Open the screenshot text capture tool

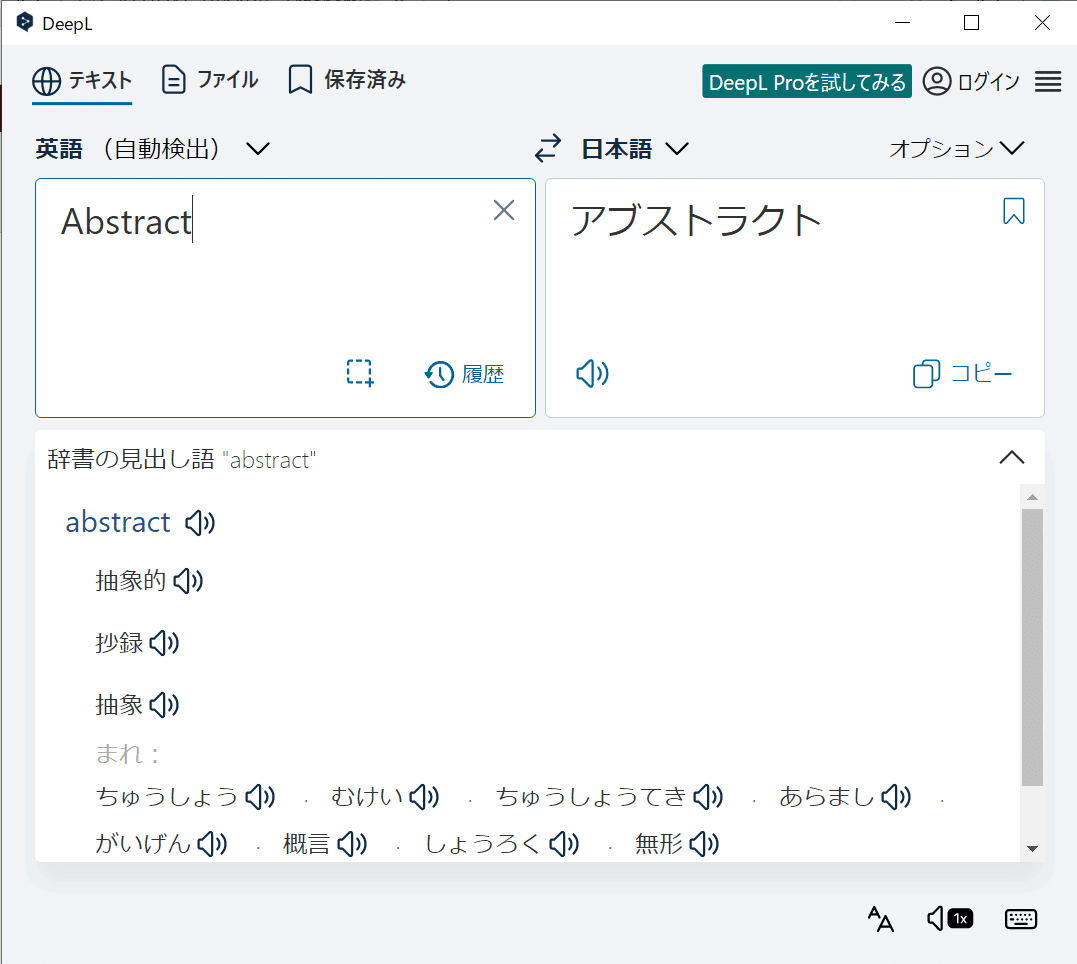click(x=358, y=372)
